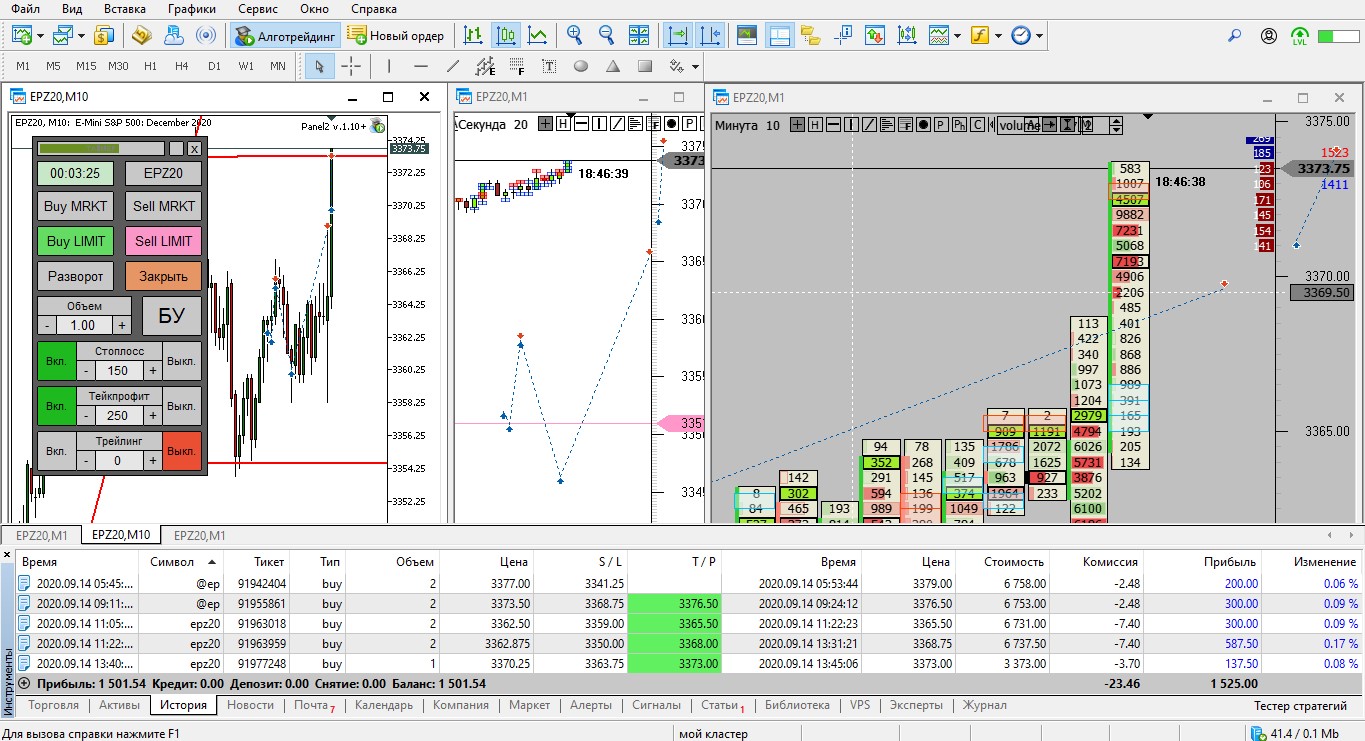
Task: Zoom out the chart with magnifier minus
Action: 606,36
